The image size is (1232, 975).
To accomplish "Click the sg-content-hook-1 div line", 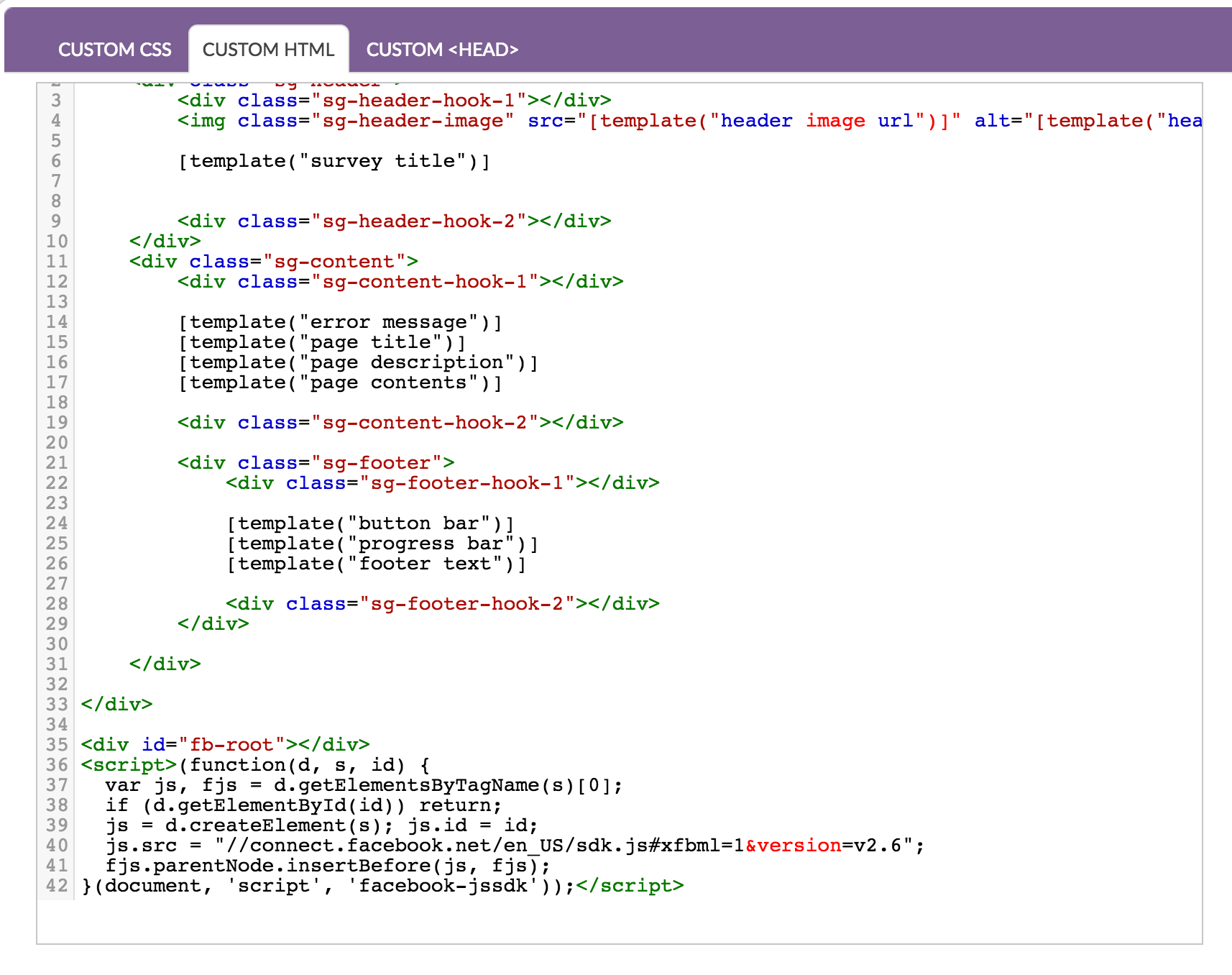I will [400, 282].
